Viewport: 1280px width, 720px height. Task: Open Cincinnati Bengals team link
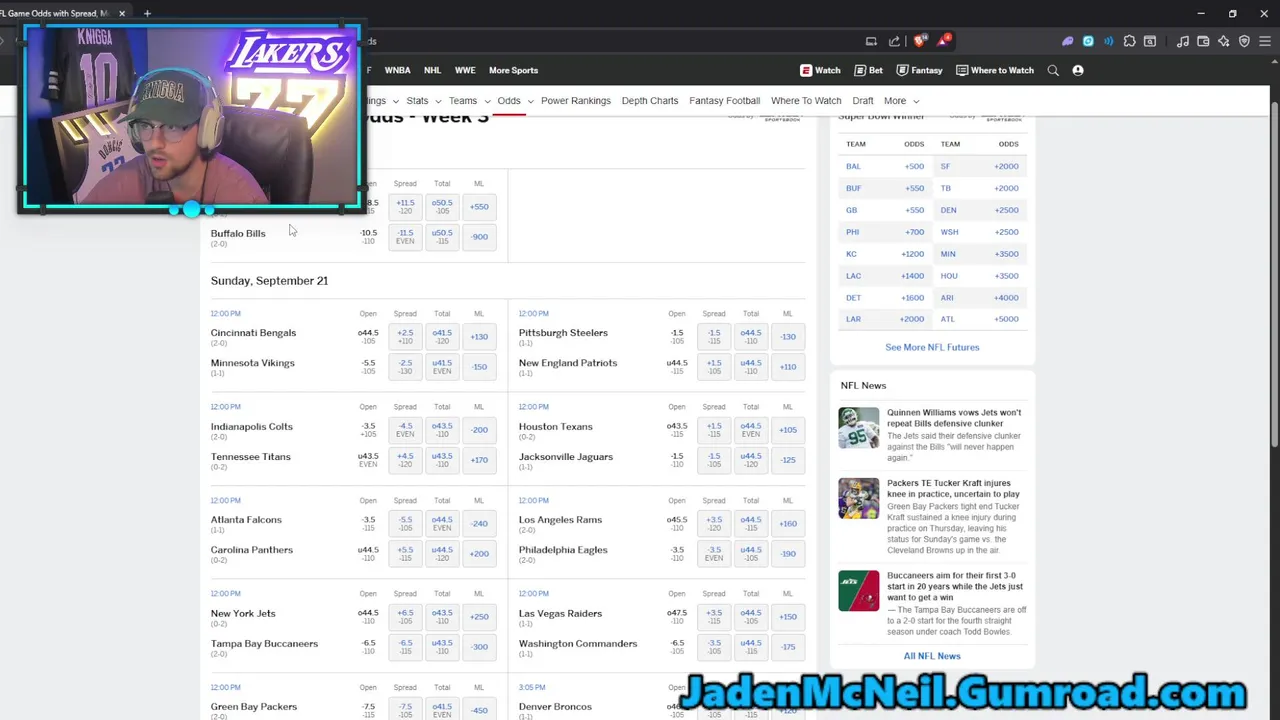[253, 333]
